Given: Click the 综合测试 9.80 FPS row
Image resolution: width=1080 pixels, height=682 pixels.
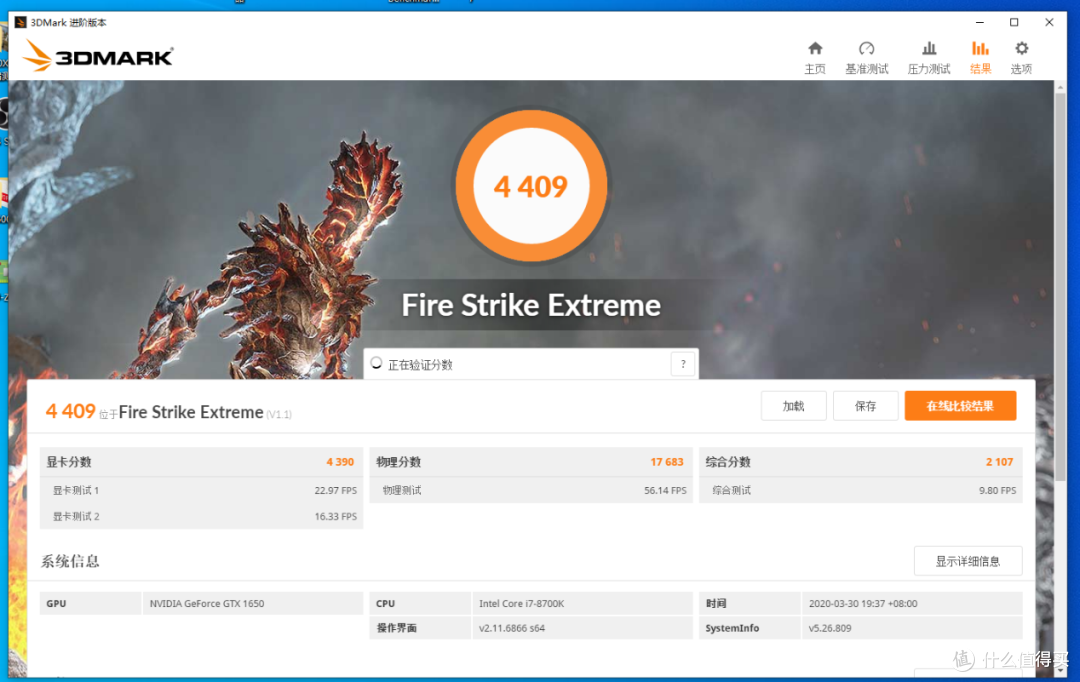Looking at the screenshot, I should pyautogui.click(x=860, y=490).
